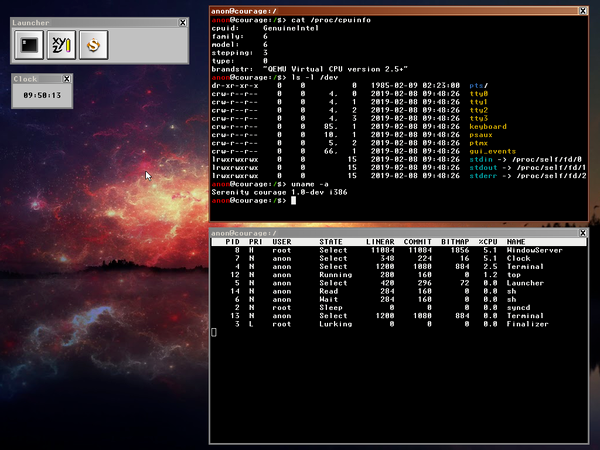Click the keyboard device entry
The image size is (600, 450).
[x=488, y=127]
